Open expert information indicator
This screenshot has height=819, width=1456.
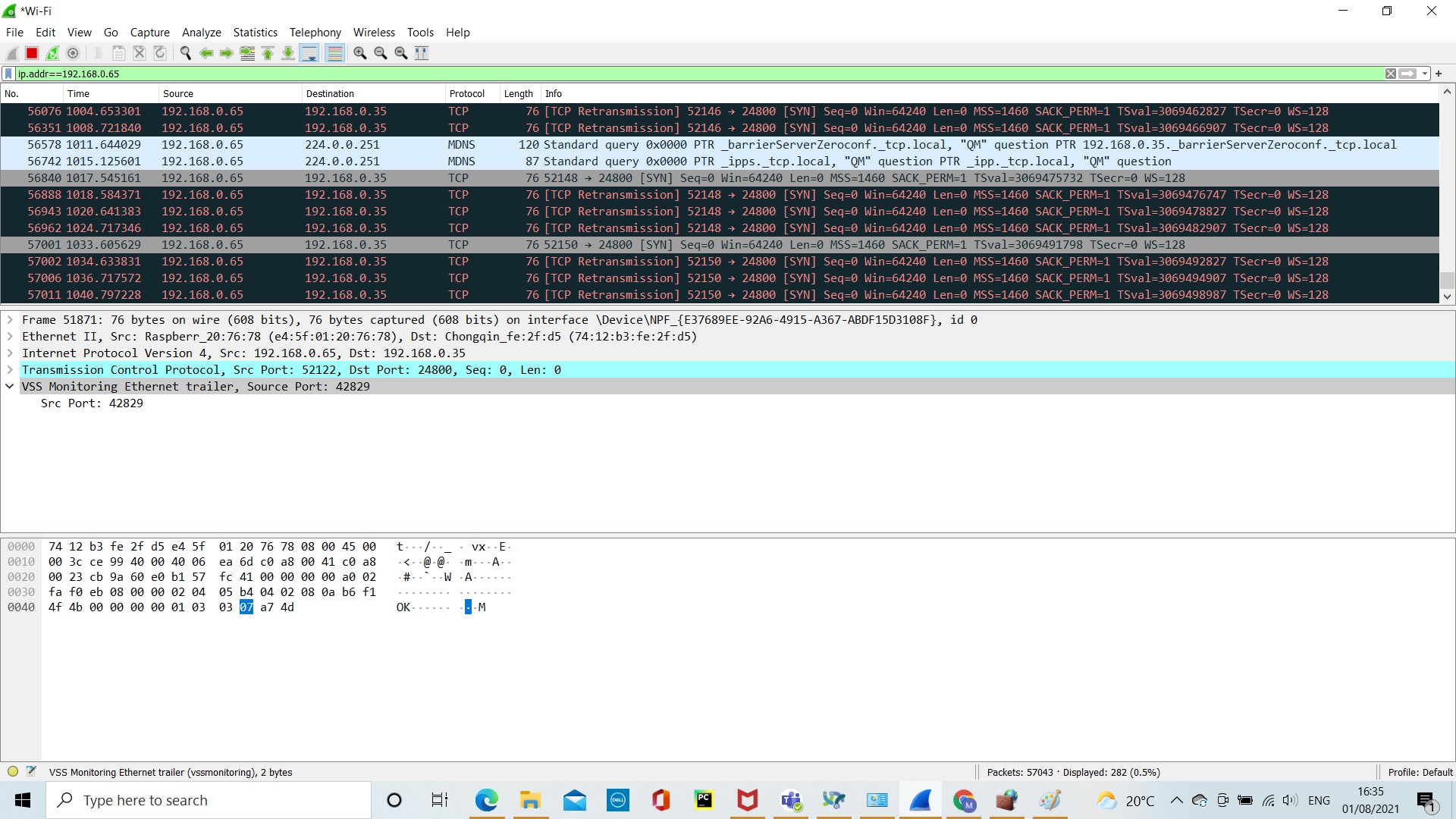coord(12,770)
